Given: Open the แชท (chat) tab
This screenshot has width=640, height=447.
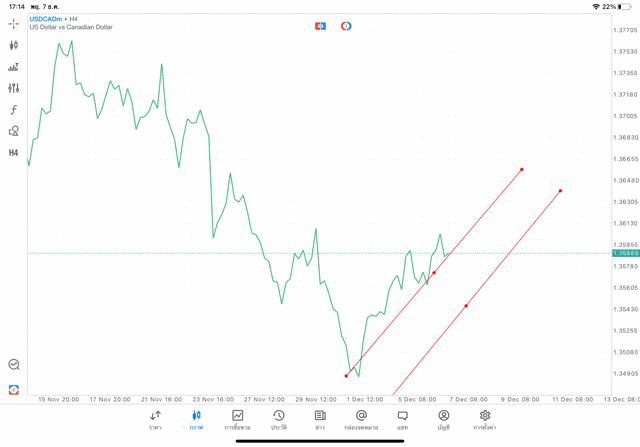Looking at the screenshot, I should tap(402, 419).
